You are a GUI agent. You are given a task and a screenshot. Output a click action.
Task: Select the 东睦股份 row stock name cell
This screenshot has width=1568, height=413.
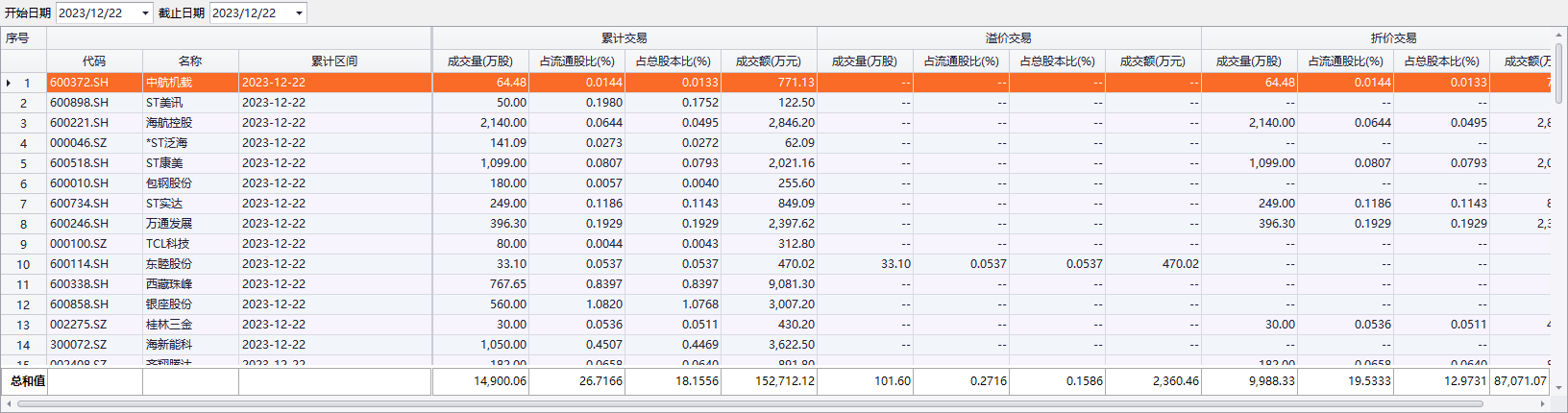click(190, 264)
